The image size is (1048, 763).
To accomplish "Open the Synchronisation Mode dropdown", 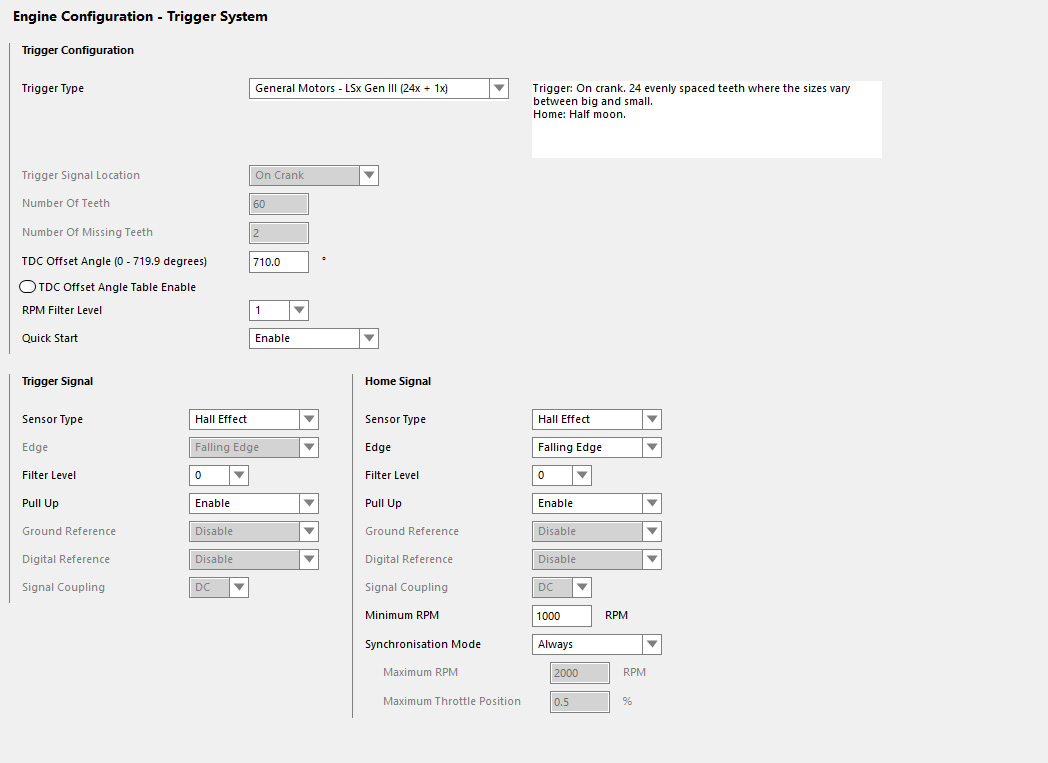I will [x=596, y=645].
